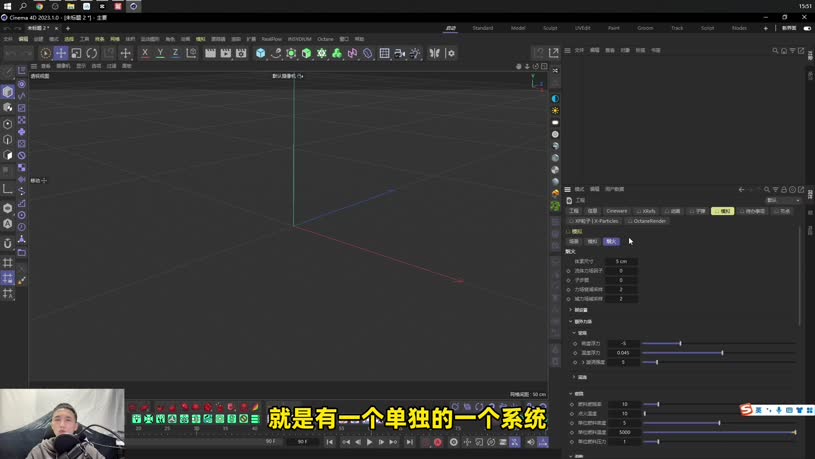Click the Sogou input method icon

(x=746, y=410)
